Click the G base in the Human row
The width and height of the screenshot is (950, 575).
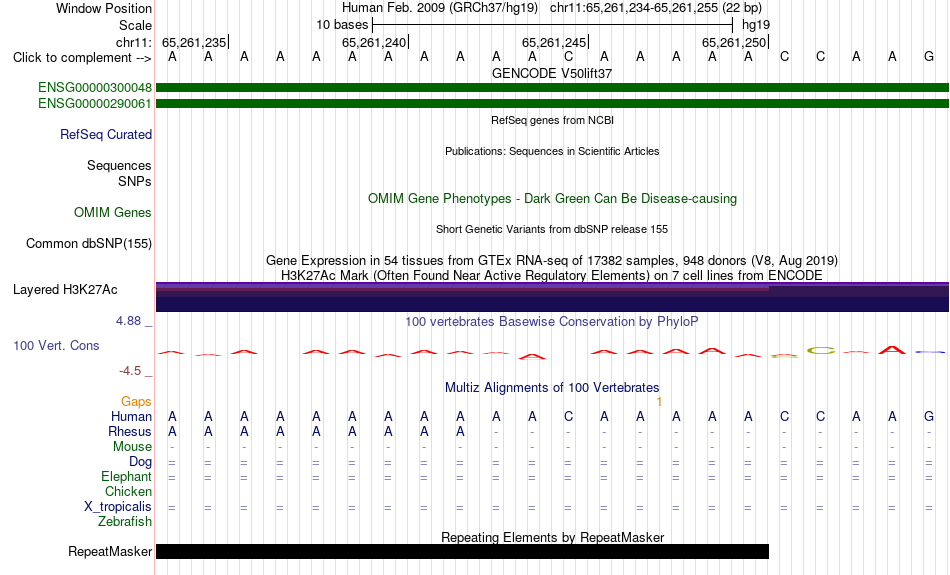pyautogui.click(x=929, y=417)
